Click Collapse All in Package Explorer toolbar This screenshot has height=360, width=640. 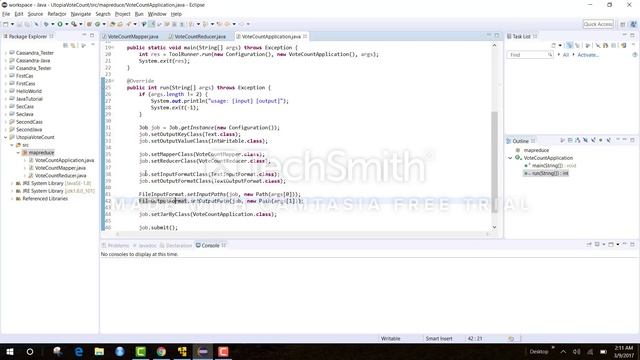pos(65,45)
